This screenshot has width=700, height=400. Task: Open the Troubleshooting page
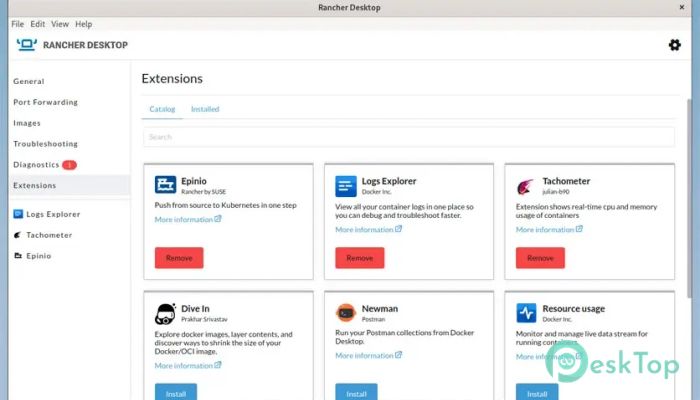[46, 144]
